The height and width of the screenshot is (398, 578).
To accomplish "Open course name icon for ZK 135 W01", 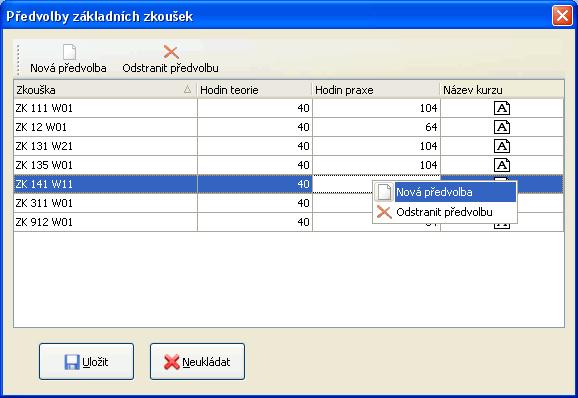I will [502, 165].
